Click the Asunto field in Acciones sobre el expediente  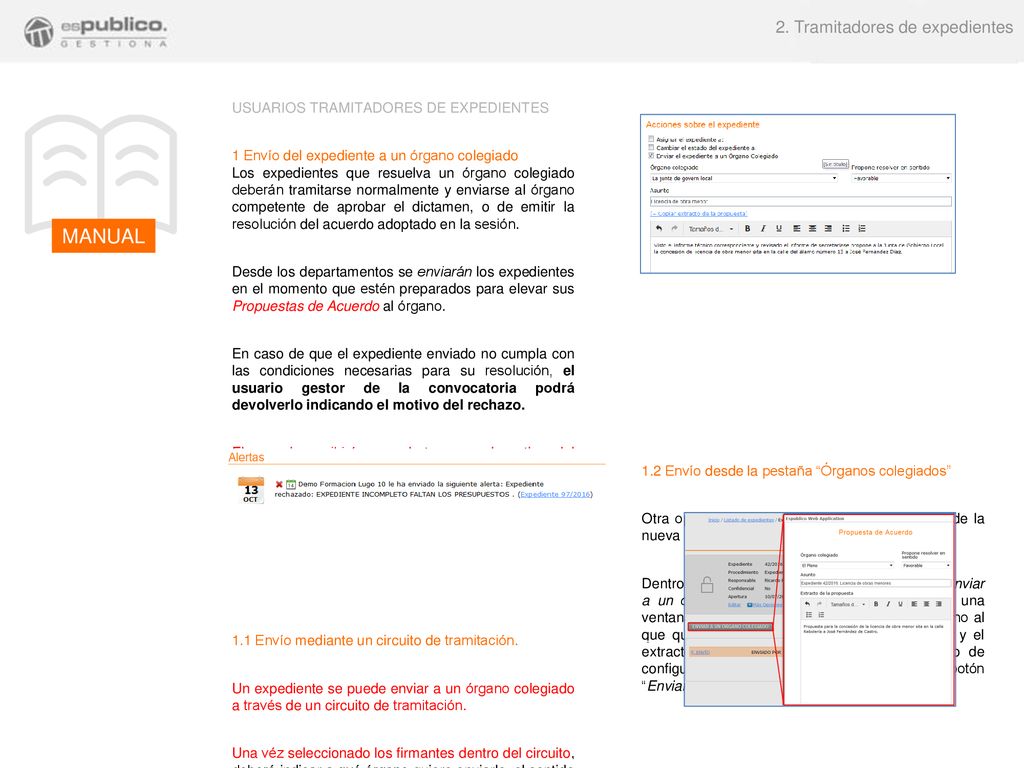[x=801, y=202]
